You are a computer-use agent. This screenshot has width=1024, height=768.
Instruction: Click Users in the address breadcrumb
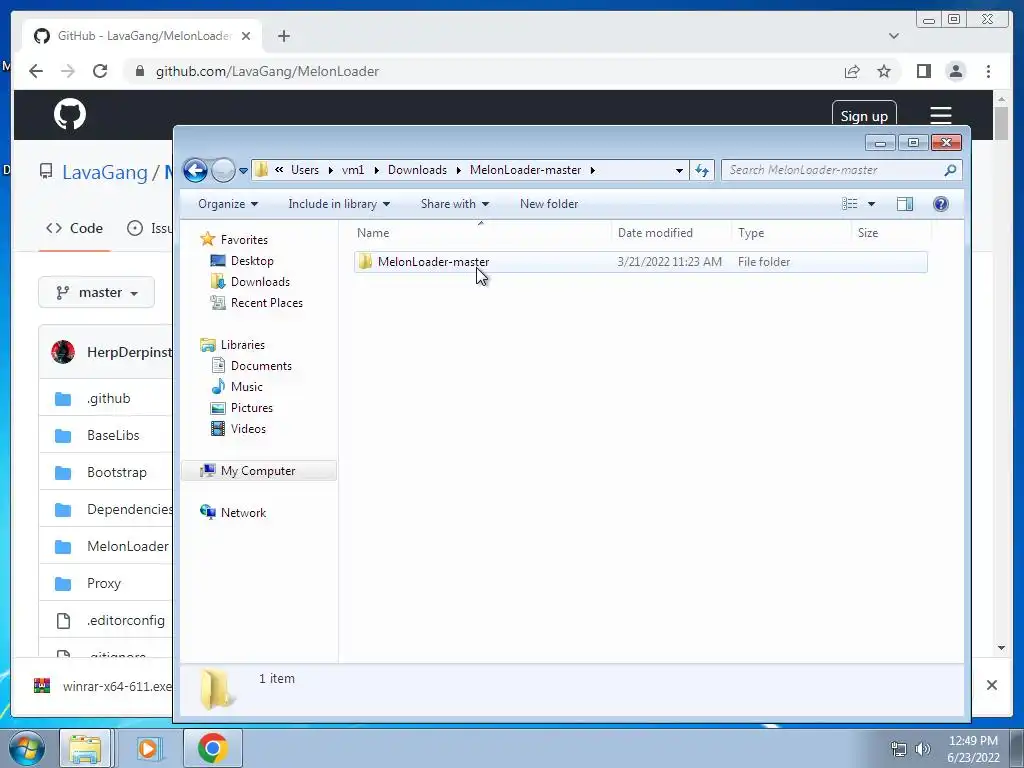click(x=305, y=170)
